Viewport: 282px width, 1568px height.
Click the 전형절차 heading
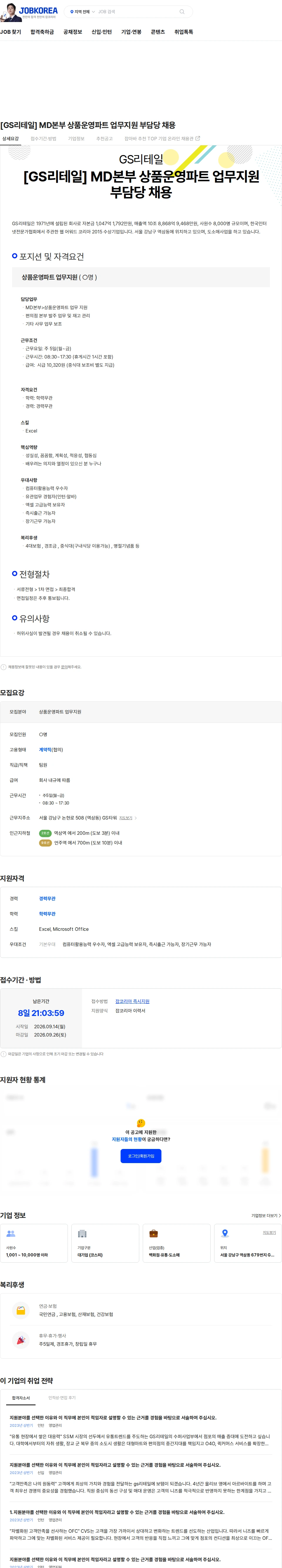tap(35, 574)
